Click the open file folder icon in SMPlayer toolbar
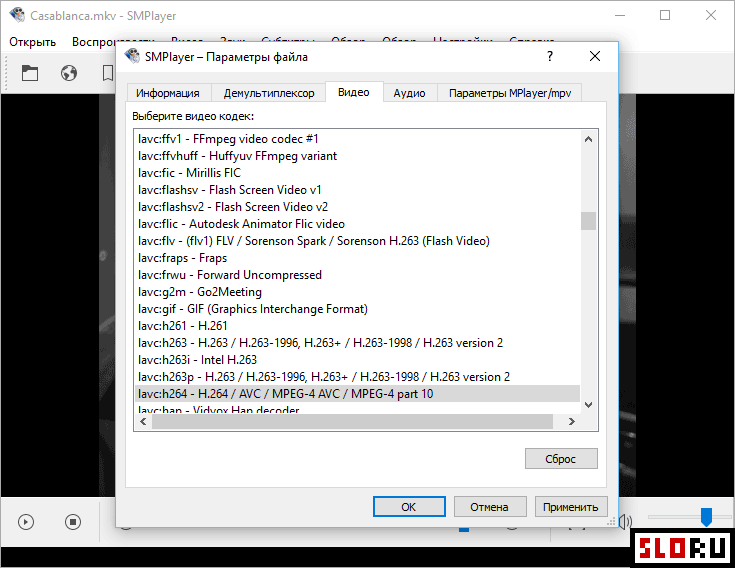735x568 pixels. tap(30, 73)
